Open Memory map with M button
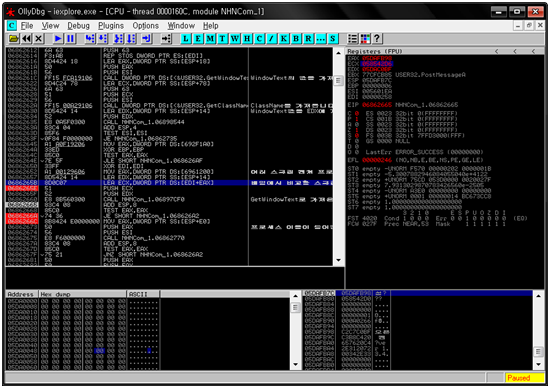The image size is (550, 388). point(210,39)
